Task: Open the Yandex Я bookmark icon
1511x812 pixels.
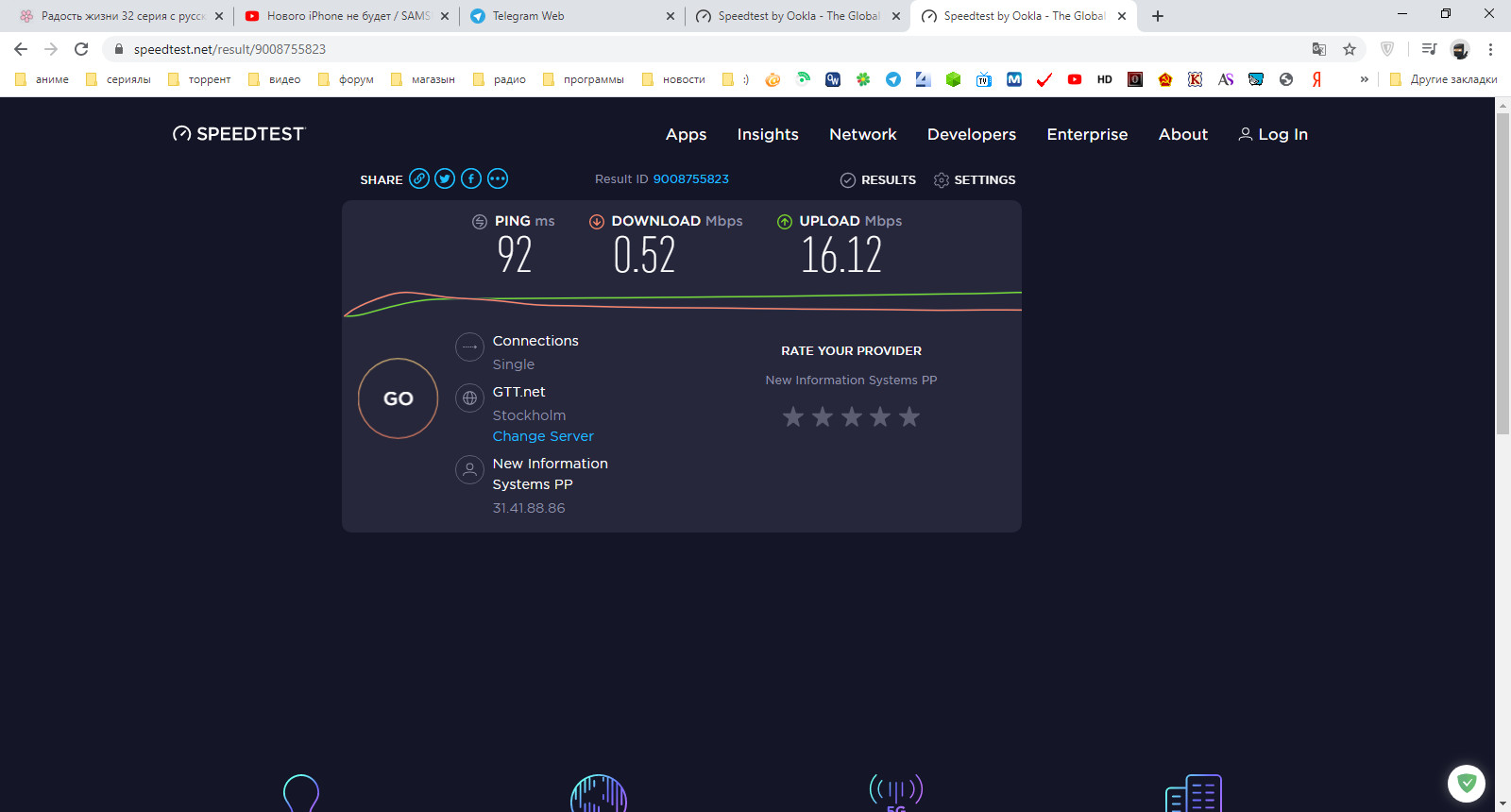Action: point(1316,79)
